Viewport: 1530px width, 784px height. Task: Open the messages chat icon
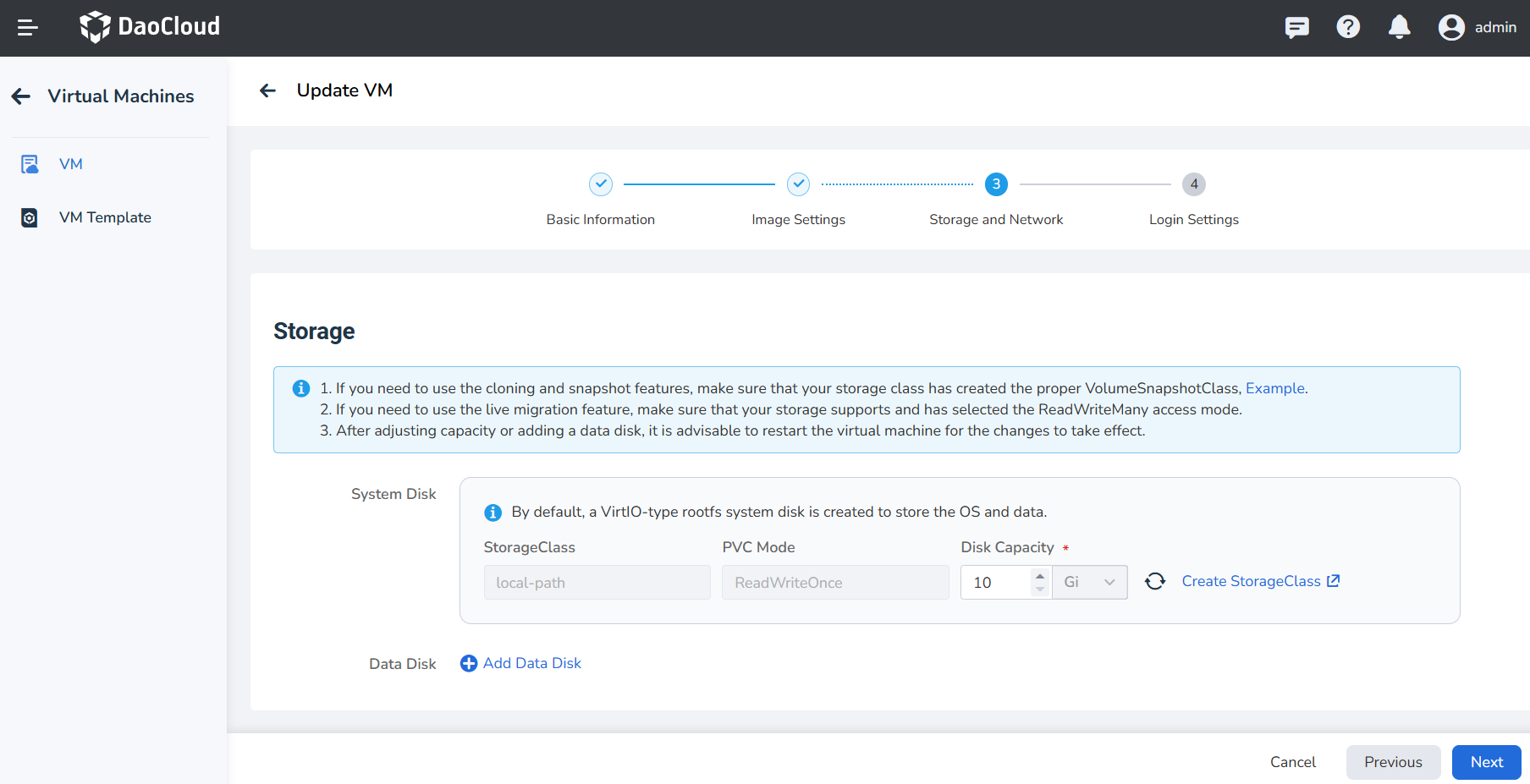tap(1296, 28)
